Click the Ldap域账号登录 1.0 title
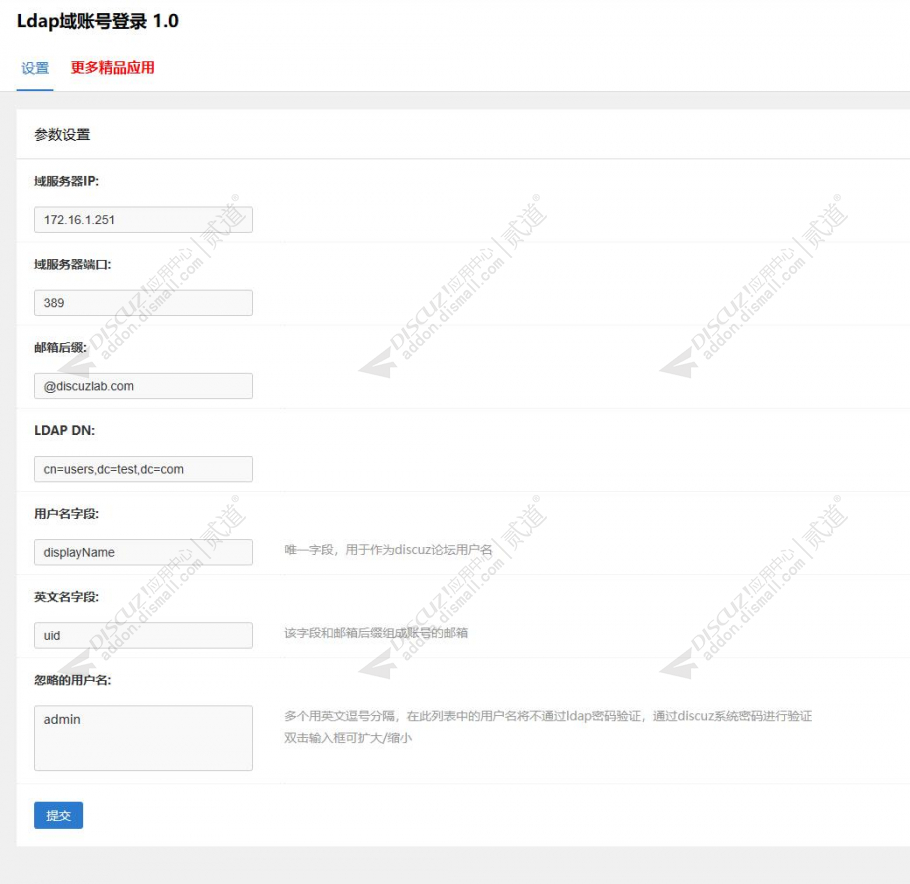The height and width of the screenshot is (884, 910). tap(97, 21)
